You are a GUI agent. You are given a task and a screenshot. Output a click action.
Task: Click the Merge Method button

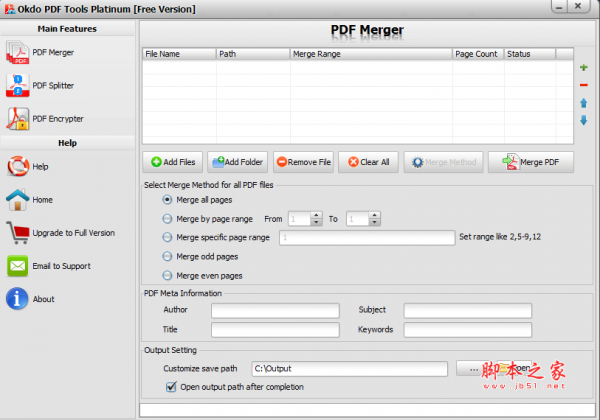(443, 162)
